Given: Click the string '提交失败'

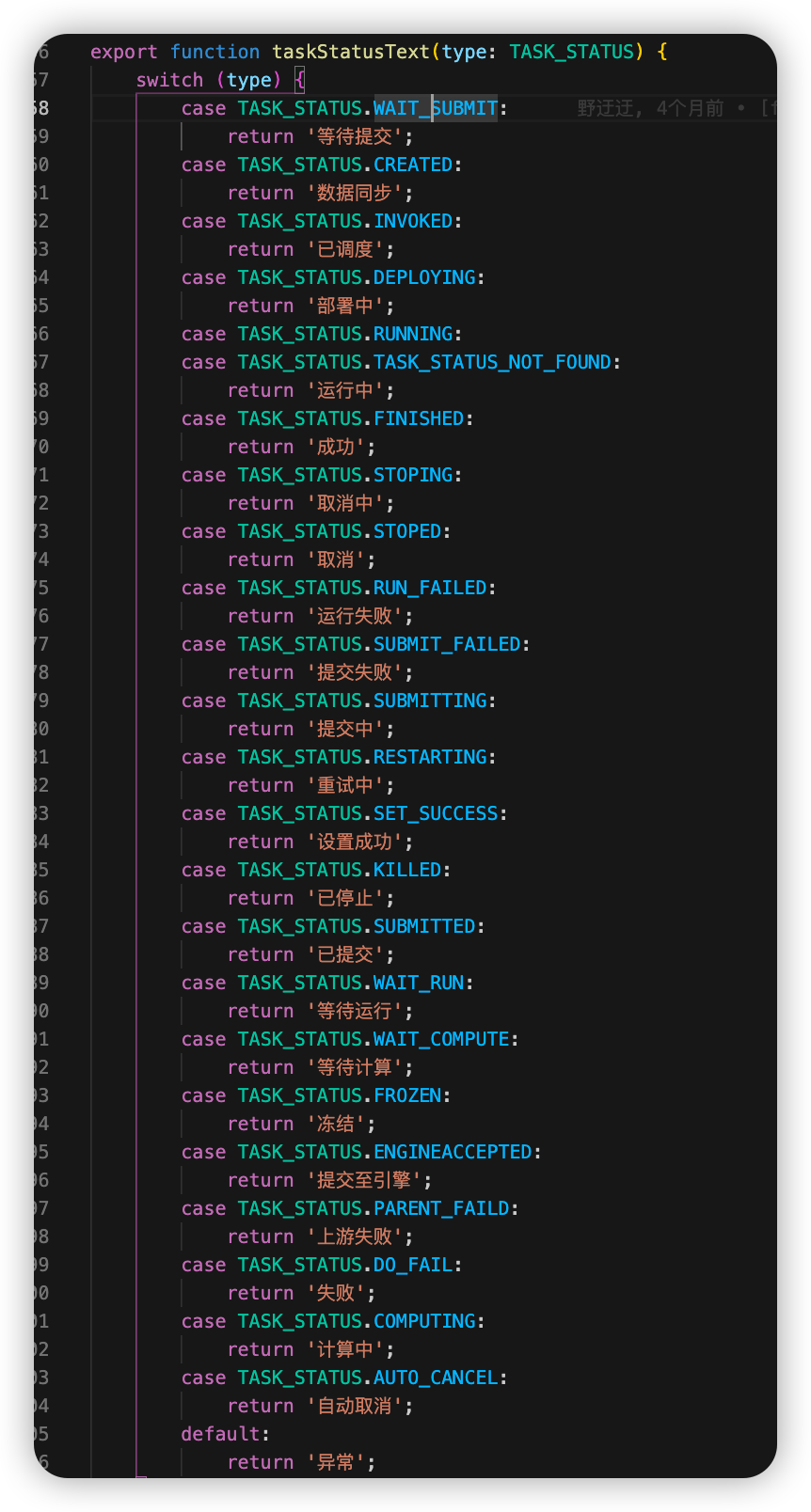Looking at the screenshot, I should [x=355, y=672].
